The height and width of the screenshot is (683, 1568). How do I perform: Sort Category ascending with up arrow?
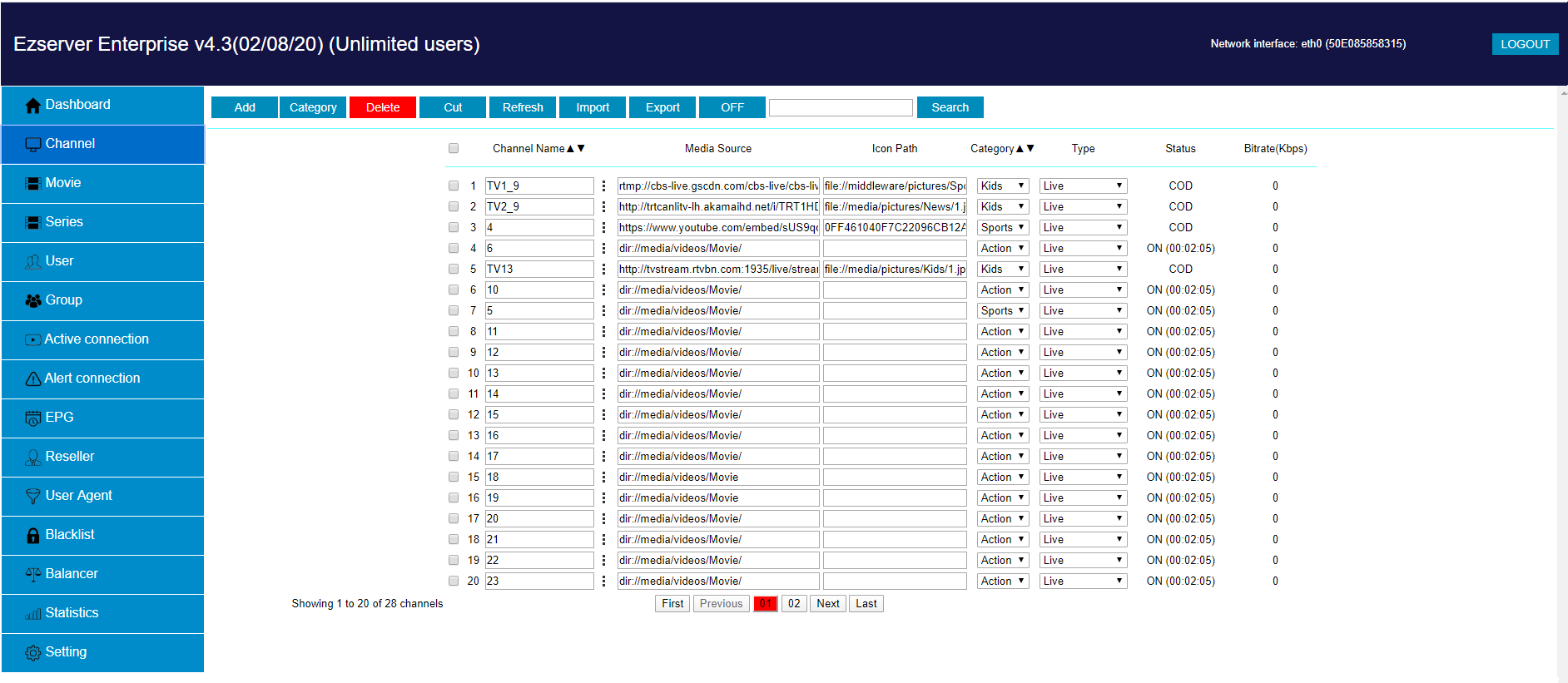[x=1020, y=148]
